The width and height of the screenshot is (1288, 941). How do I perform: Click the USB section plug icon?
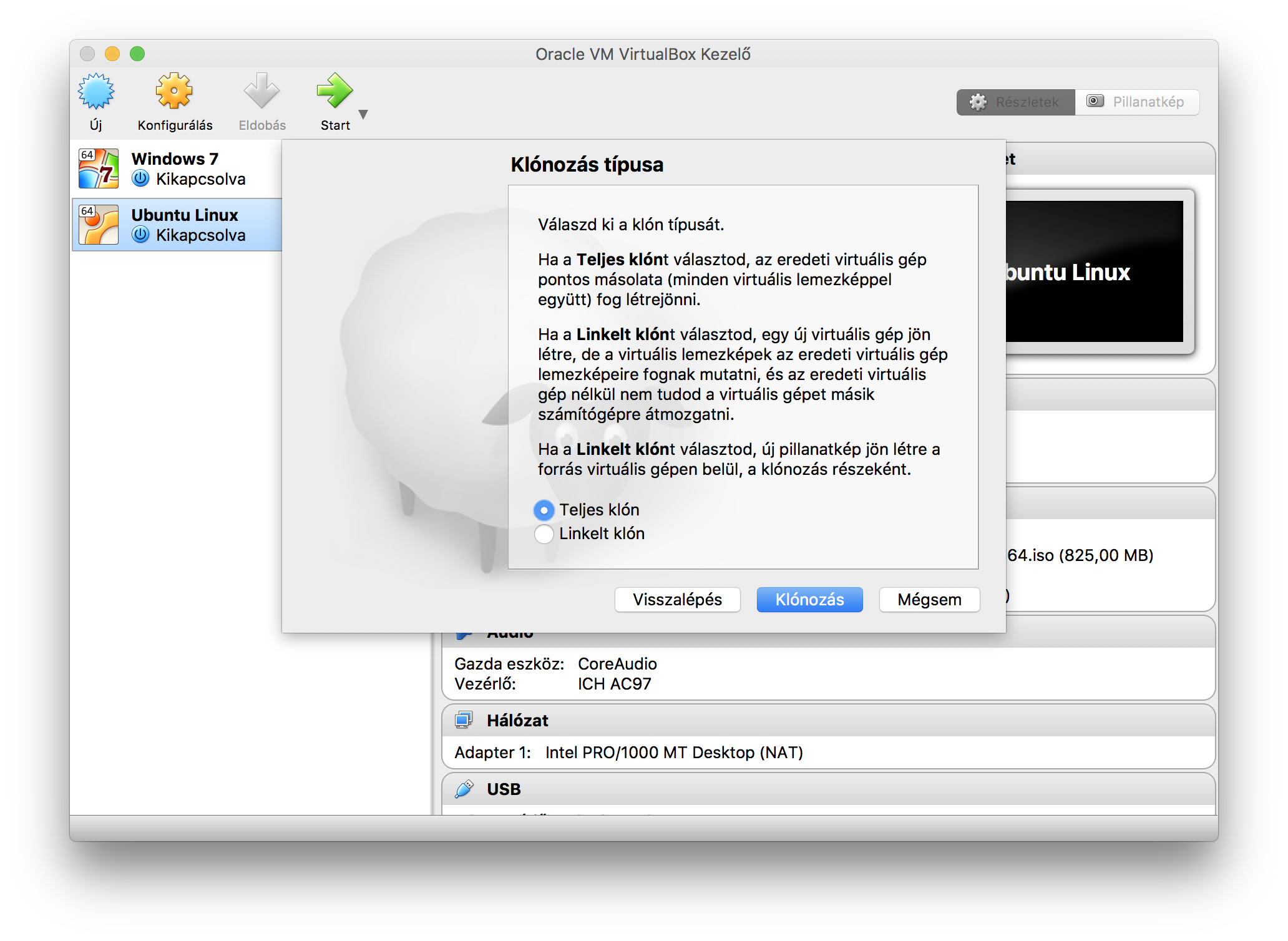tap(464, 789)
